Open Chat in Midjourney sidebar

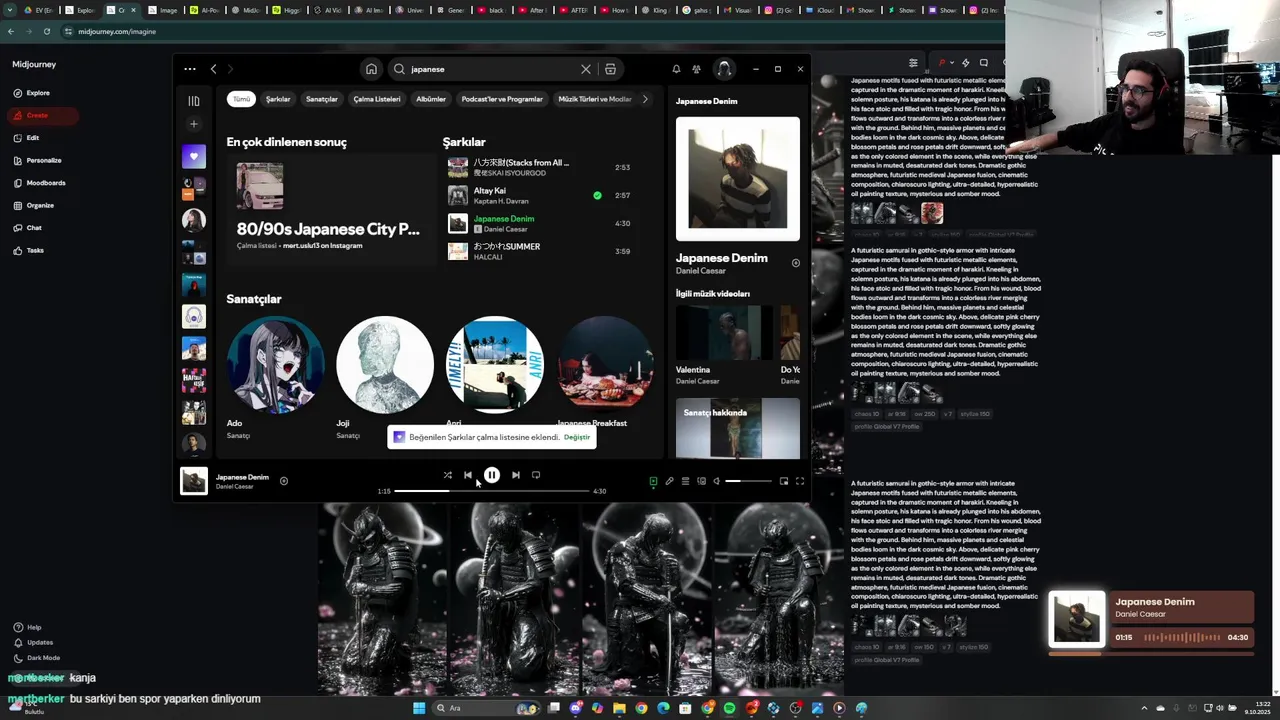point(34,228)
